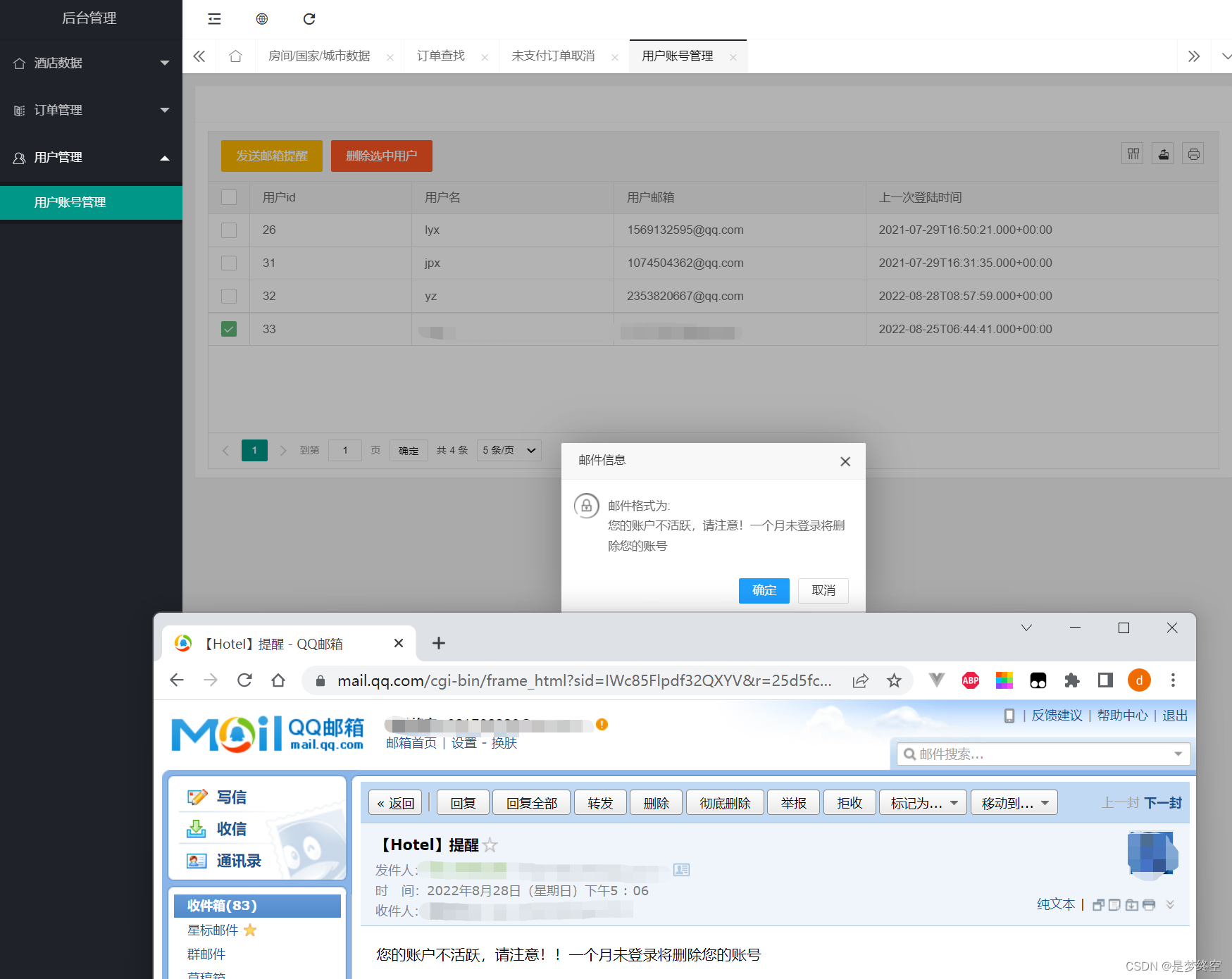The width and height of the screenshot is (1232, 979).
Task: Switch to 房间/国家/城市数据 tab
Action: pyautogui.click(x=319, y=56)
